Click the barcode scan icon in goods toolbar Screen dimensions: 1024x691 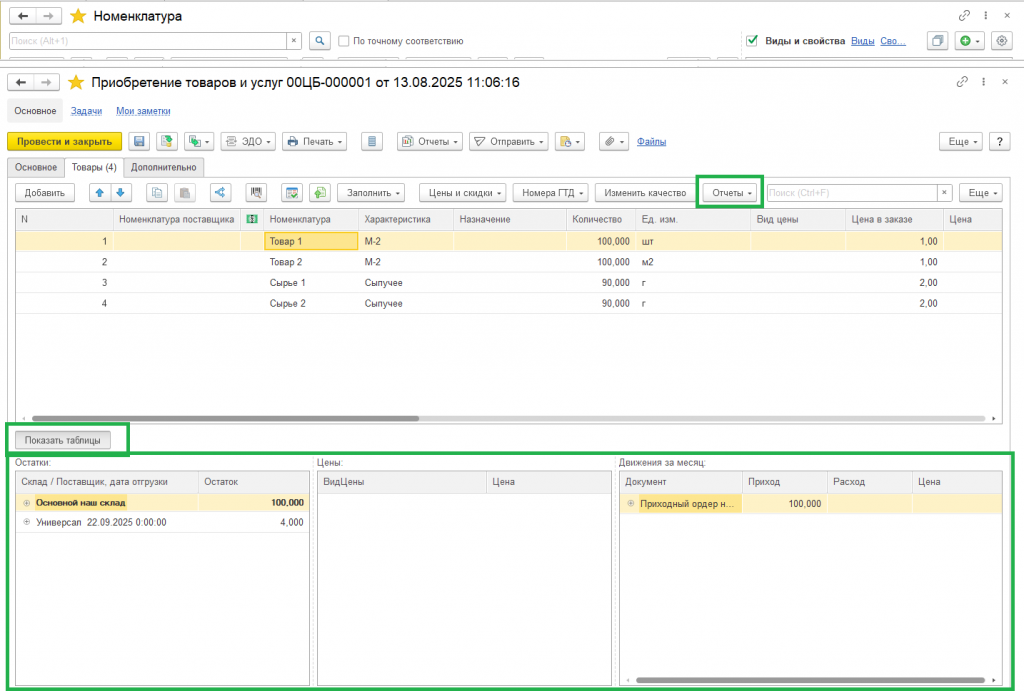tap(256, 193)
